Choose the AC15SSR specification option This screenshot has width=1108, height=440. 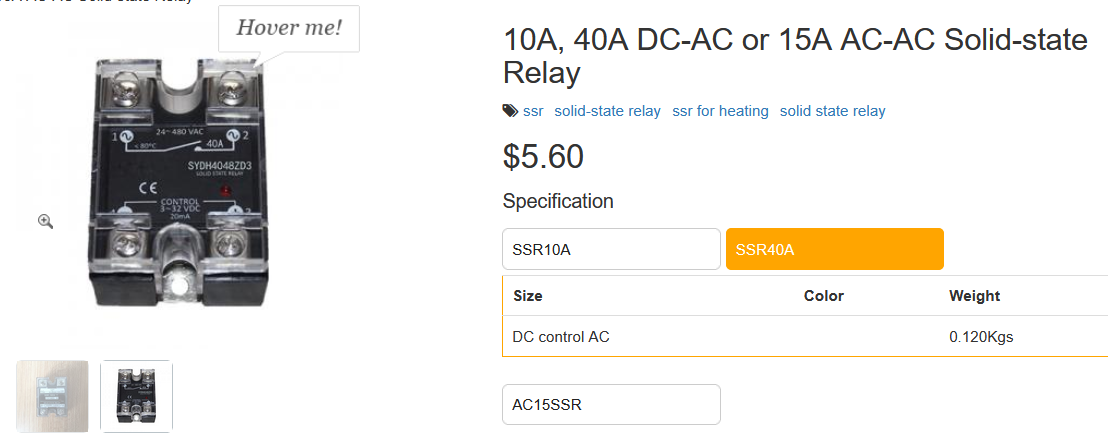coord(611,405)
